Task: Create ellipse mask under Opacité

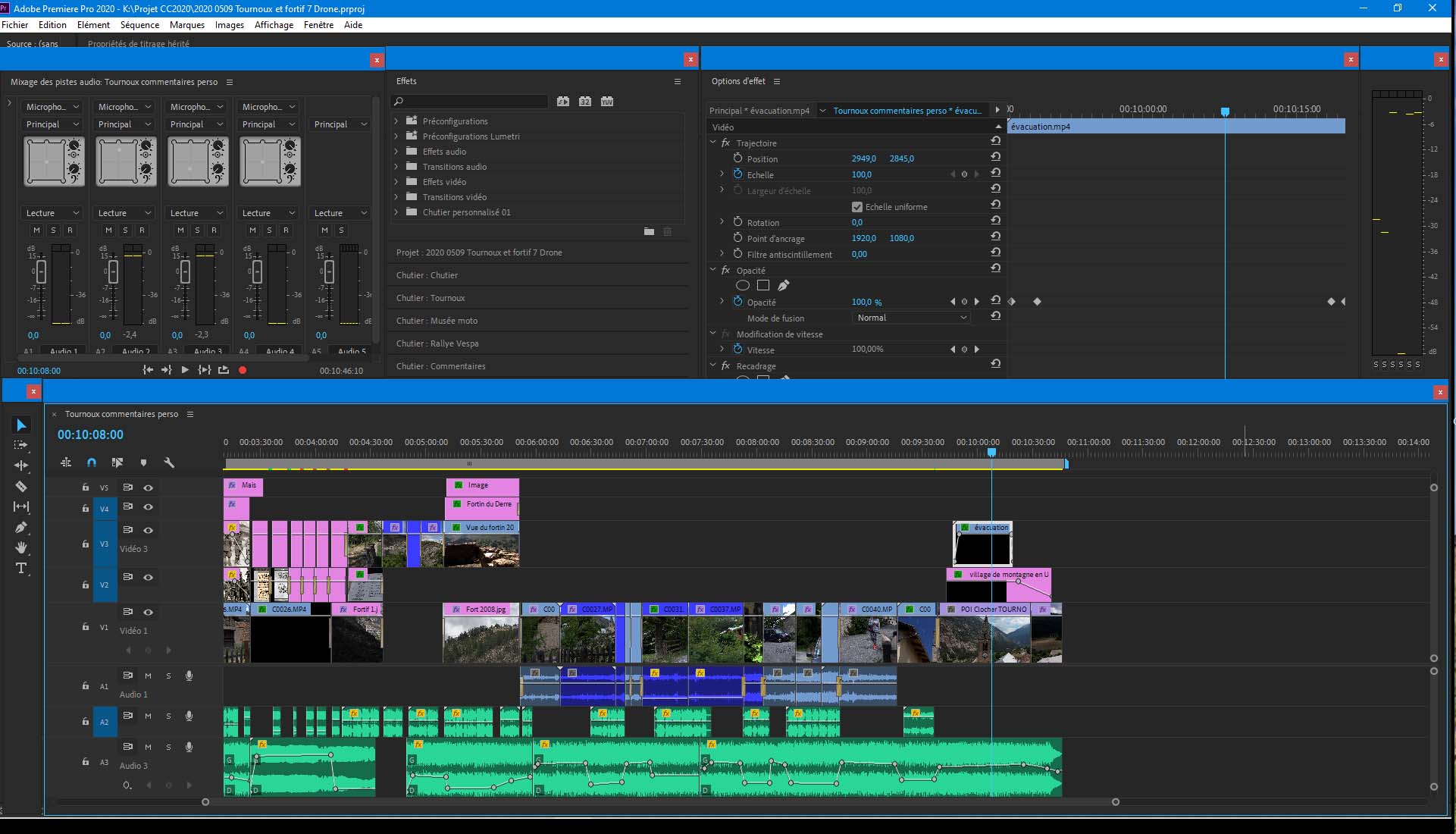Action: (x=743, y=286)
